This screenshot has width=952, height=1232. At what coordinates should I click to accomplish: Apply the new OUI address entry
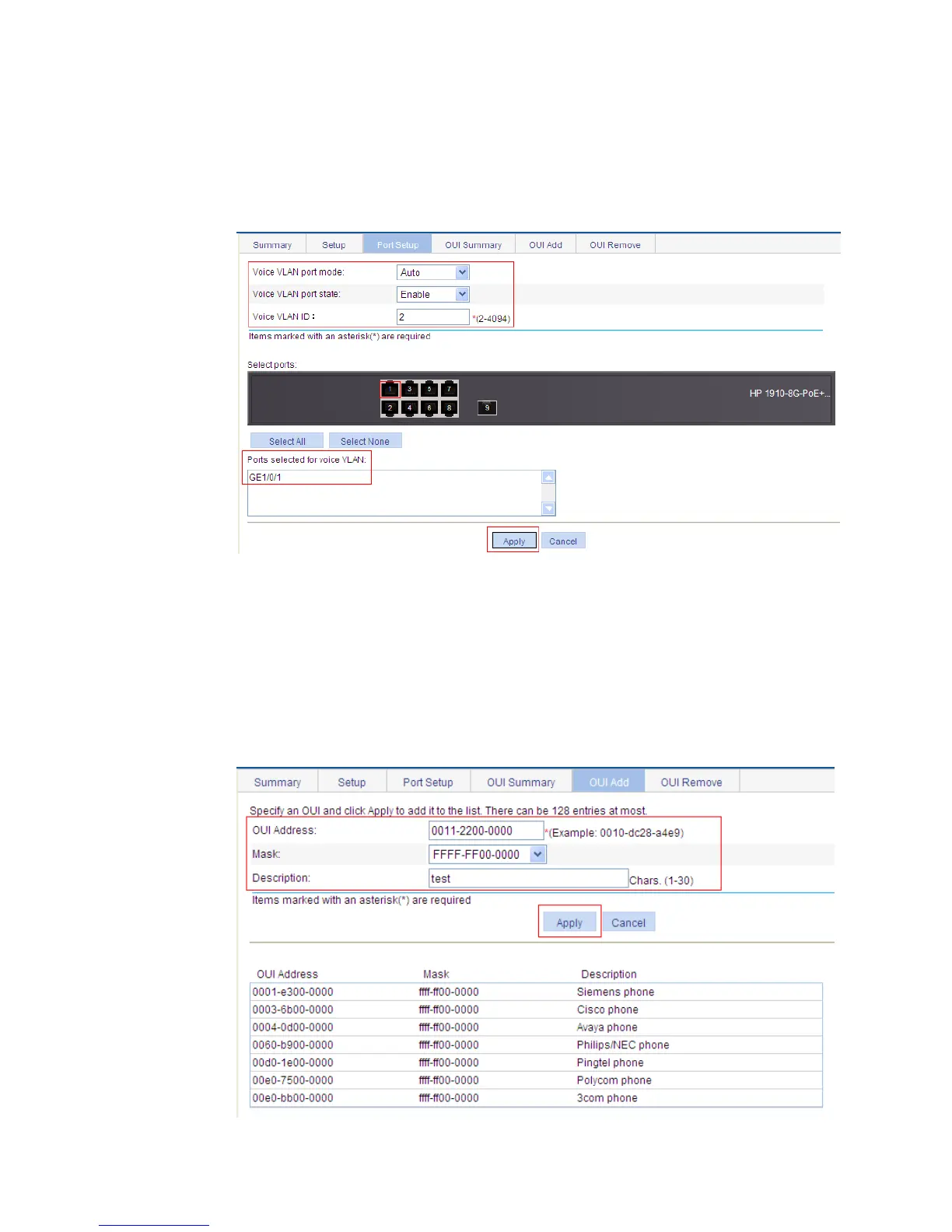[x=569, y=922]
